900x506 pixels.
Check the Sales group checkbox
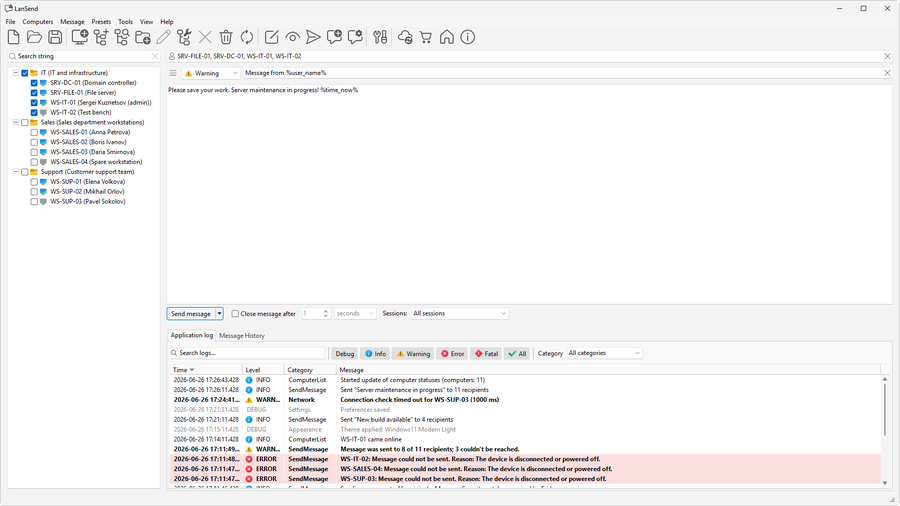[25, 122]
